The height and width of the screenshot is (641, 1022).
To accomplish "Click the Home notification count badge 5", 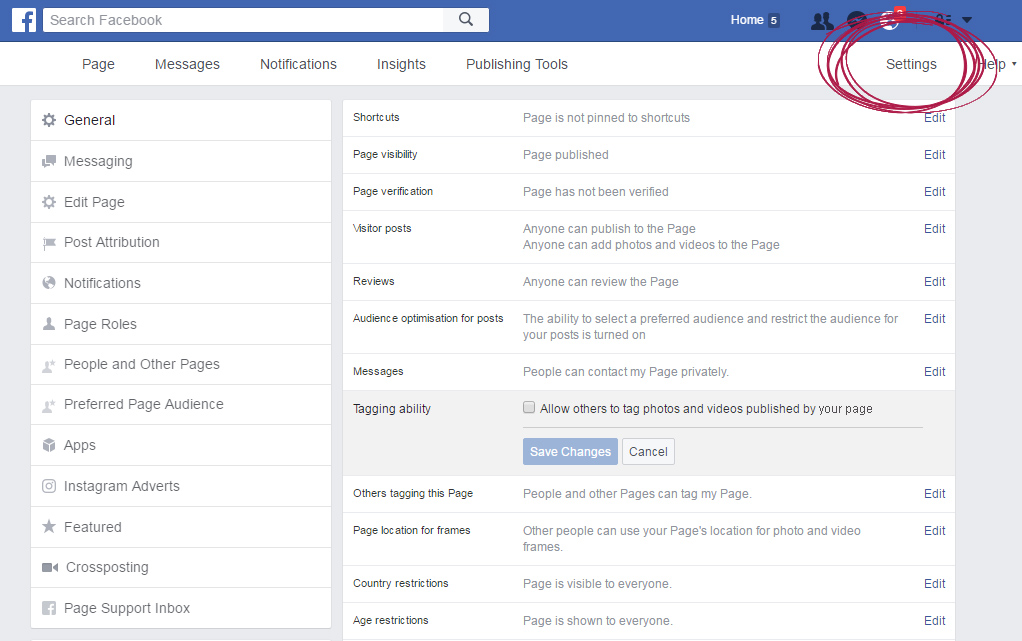I will coord(774,20).
